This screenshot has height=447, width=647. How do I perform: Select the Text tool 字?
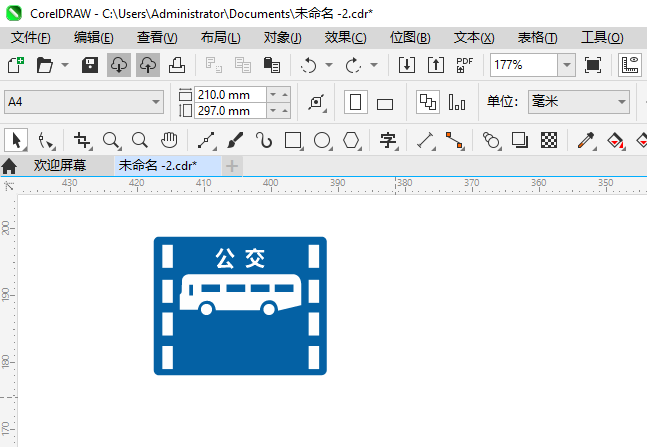point(388,140)
